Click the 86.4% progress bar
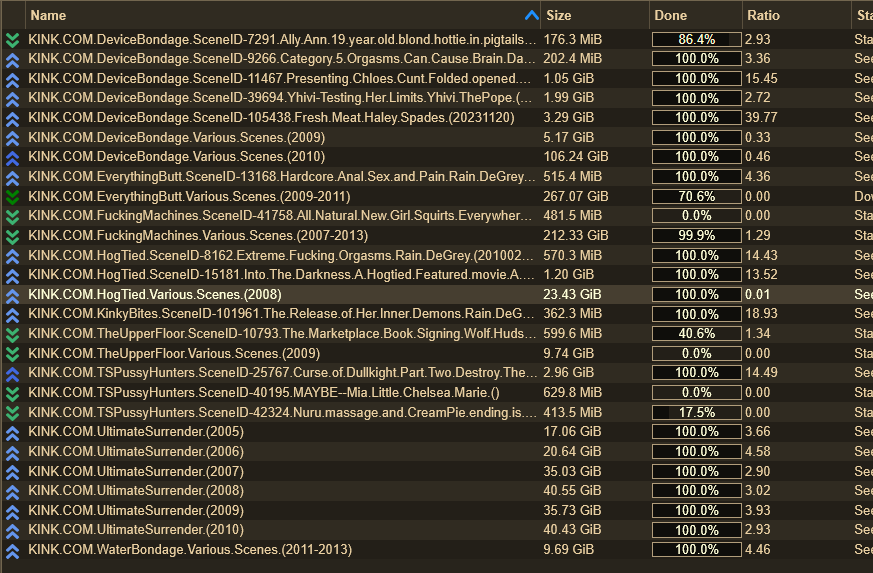This screenshot has height=573, width=873. pos(696,39)
